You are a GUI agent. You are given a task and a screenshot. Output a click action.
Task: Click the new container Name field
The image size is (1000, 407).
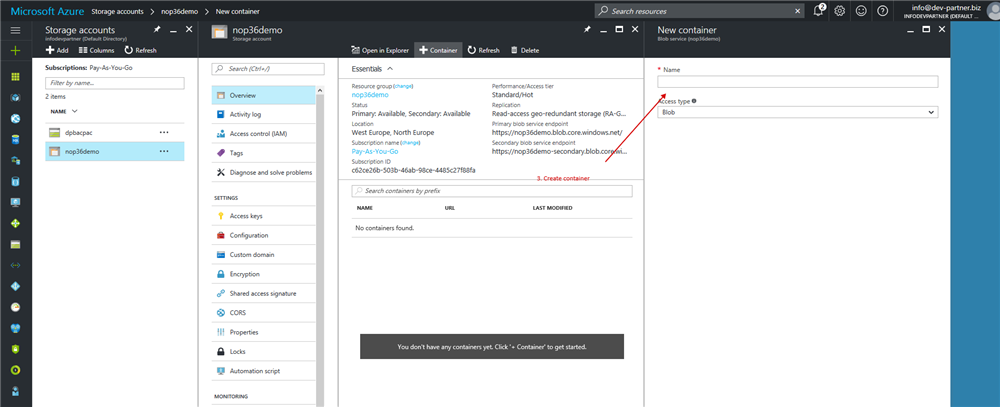tap(798, 82)
